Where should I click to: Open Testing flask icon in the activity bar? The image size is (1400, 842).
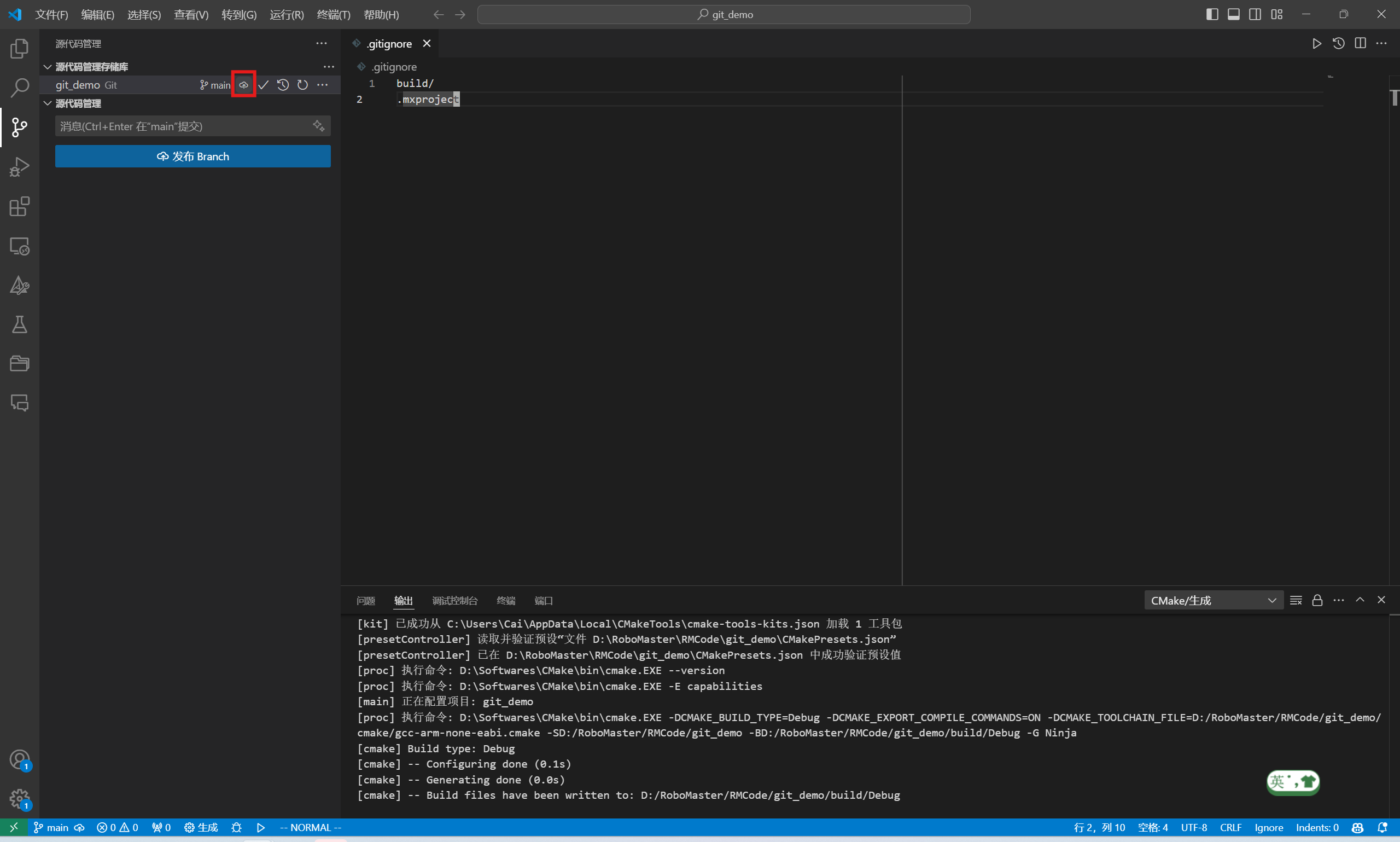19,324
